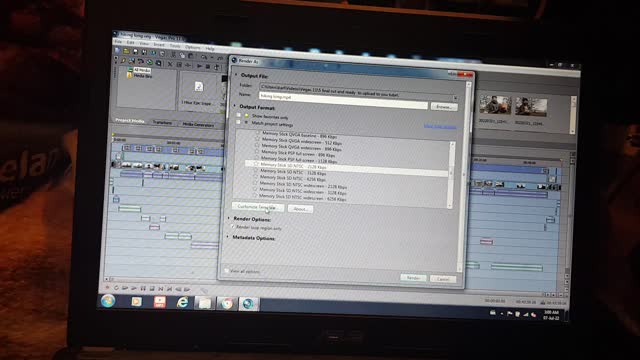
Task: Click Cancel in Render As dialog
Action: 443,279
